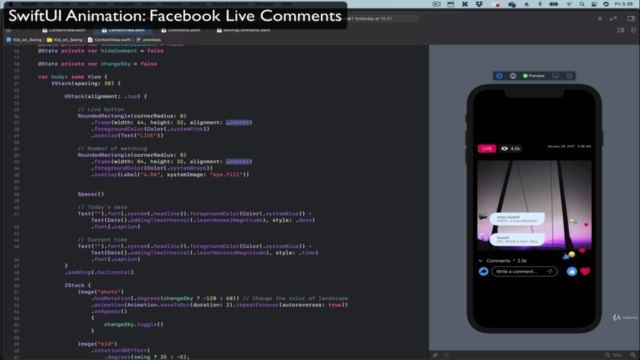
Task: Click the Fri 3:38 menu bar clock
Action: (x=624, y=4)
